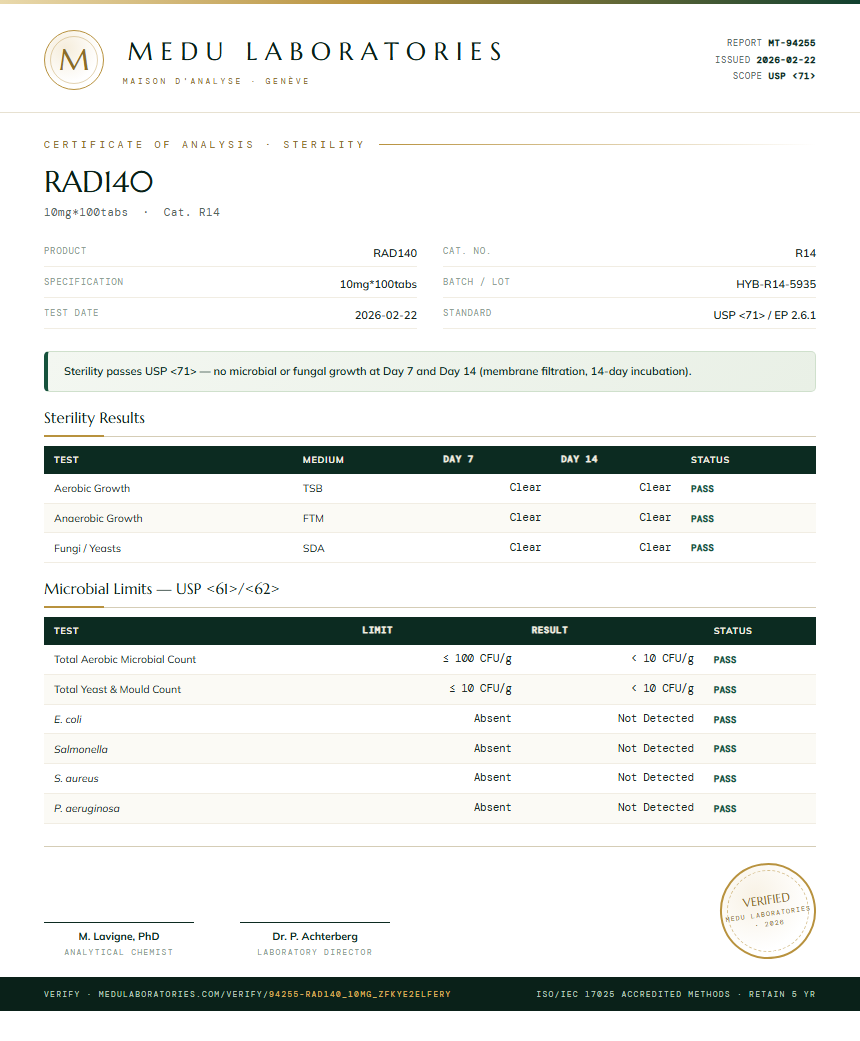The width and height of the screenshot is (860, 1041).
Task: Click the S. aureus row label
Action: [x=76, y=779]
